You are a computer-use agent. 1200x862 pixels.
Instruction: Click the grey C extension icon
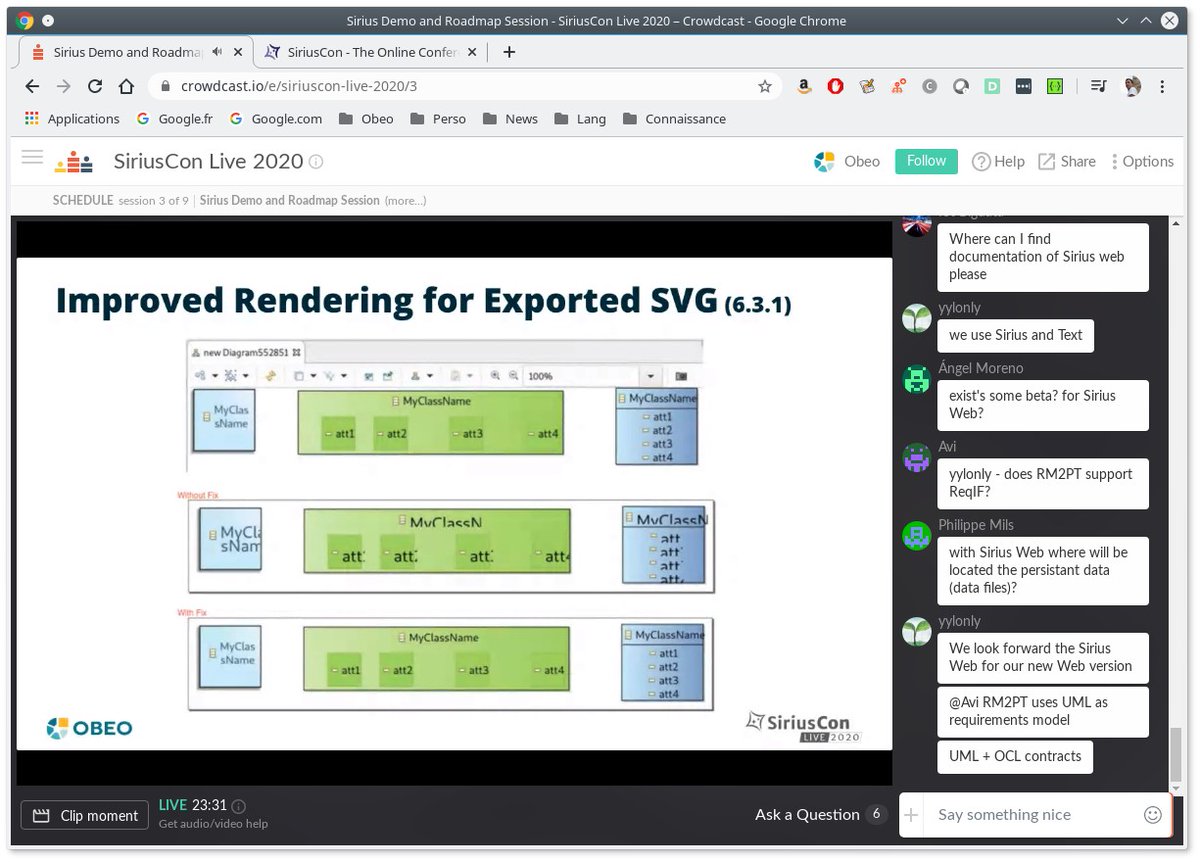(x=929, y=86)
